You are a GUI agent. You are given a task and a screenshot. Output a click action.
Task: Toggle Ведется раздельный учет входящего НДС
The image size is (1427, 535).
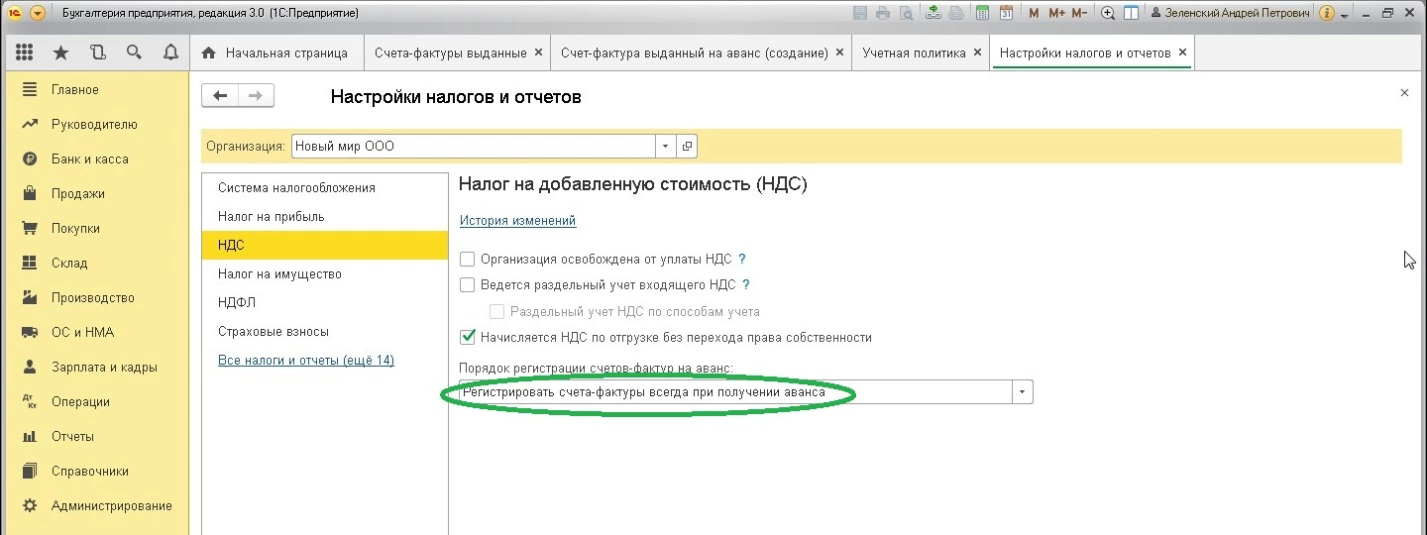[x=467, y=285]
